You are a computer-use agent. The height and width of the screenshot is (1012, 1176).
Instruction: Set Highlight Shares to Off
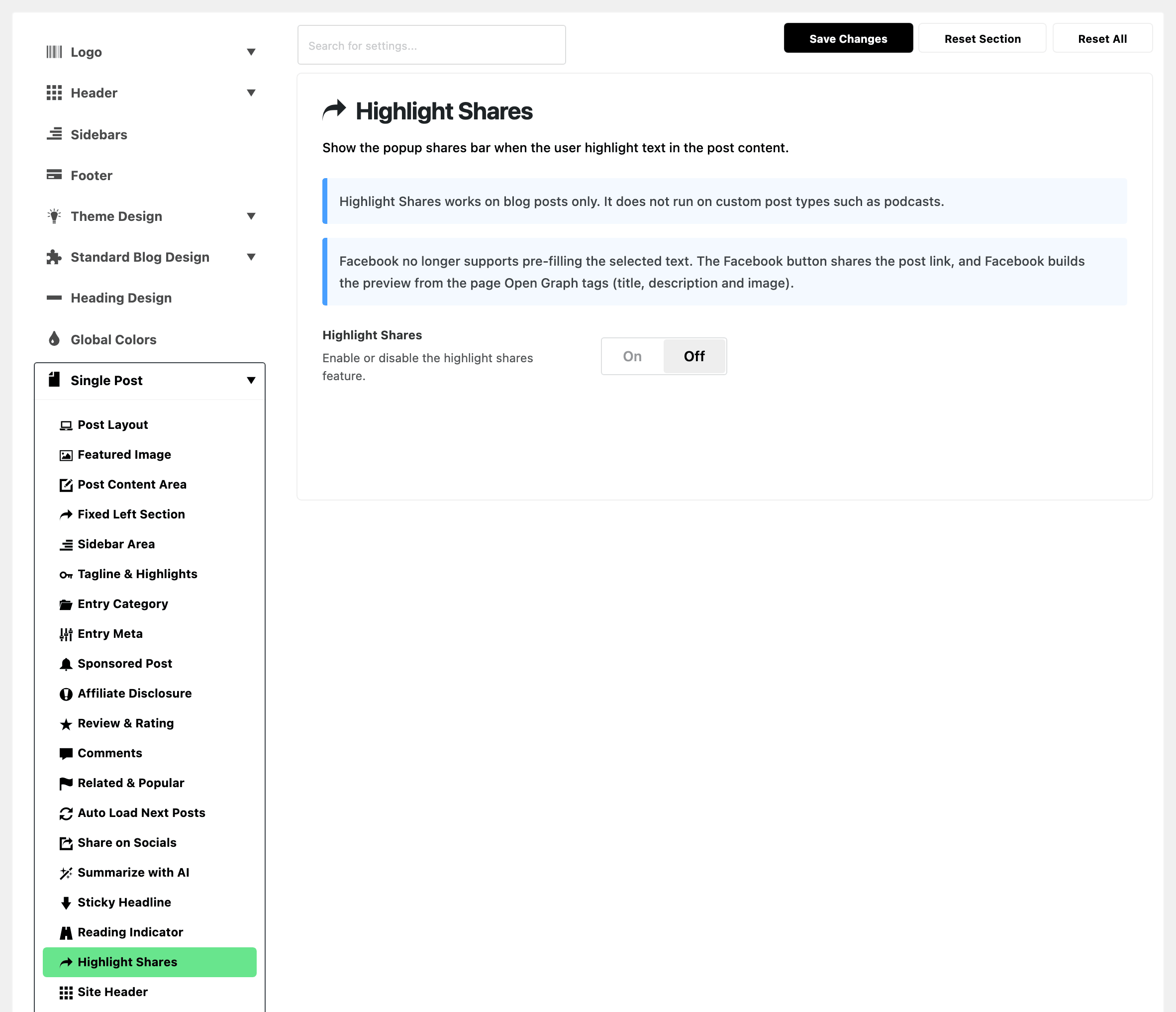pyautogui.click(x=694, y=356)
